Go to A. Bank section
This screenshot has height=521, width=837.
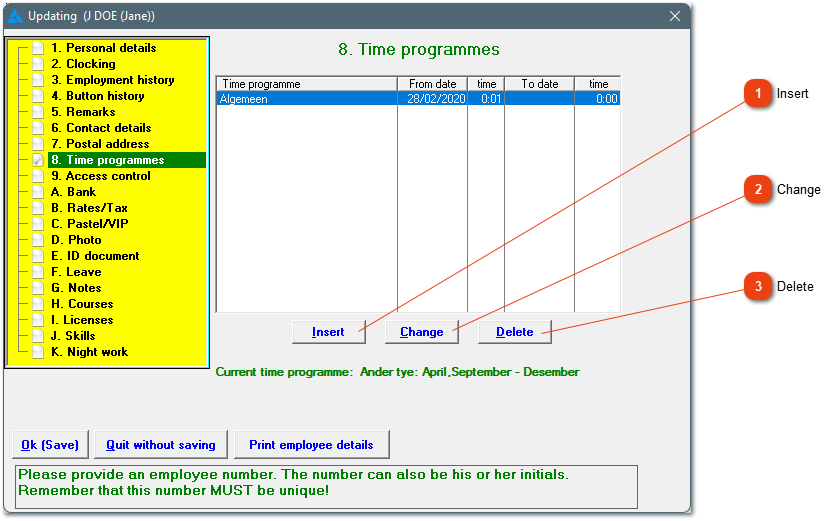[x=74, y=192]
